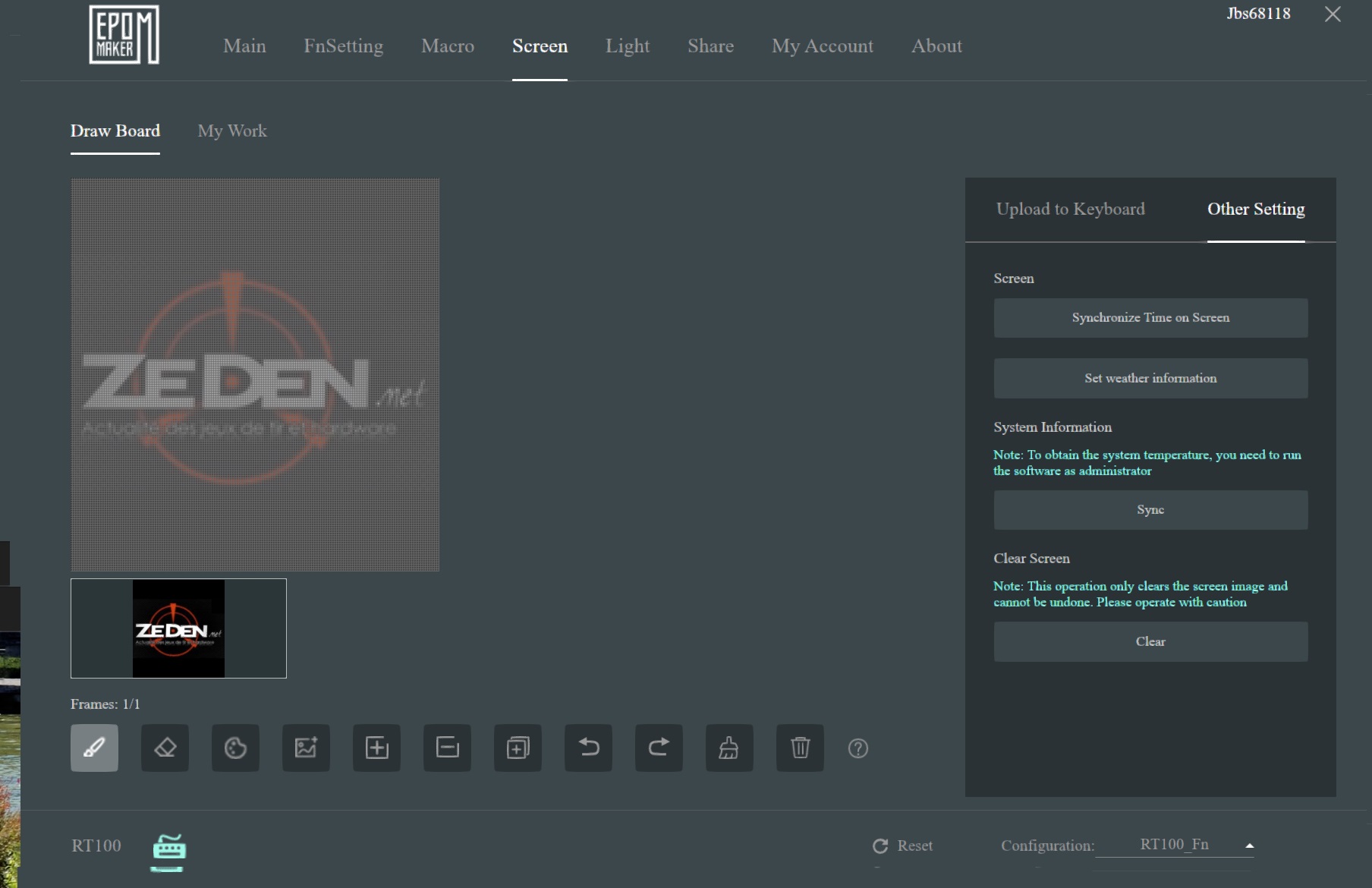Open the color palette picker
The image size is (1372, 888).
point(235,748)
